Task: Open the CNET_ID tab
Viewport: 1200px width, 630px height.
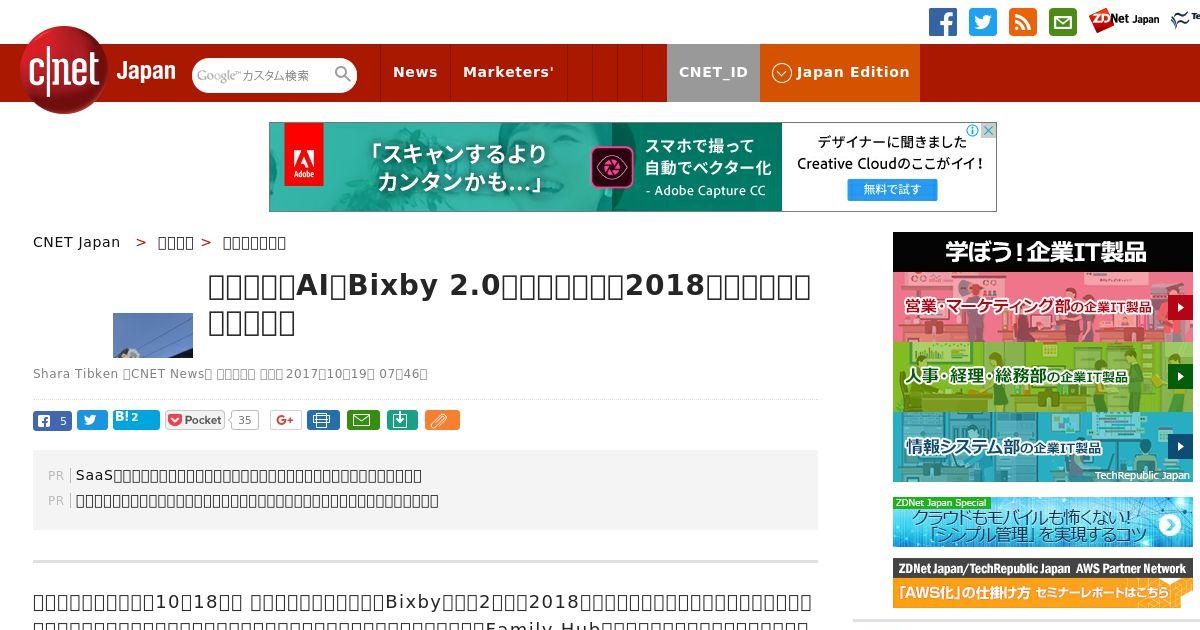Action: (713, 73)
